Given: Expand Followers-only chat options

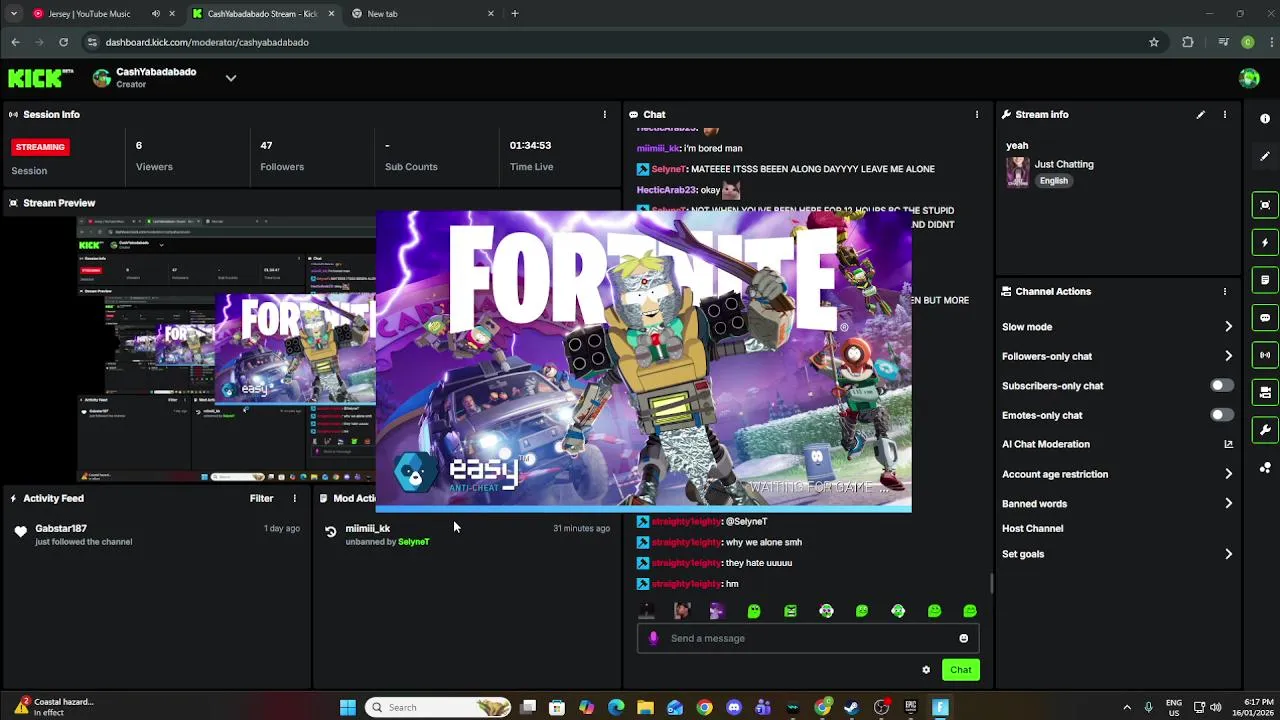Looking at the screenshot, I should [1228, 356].
